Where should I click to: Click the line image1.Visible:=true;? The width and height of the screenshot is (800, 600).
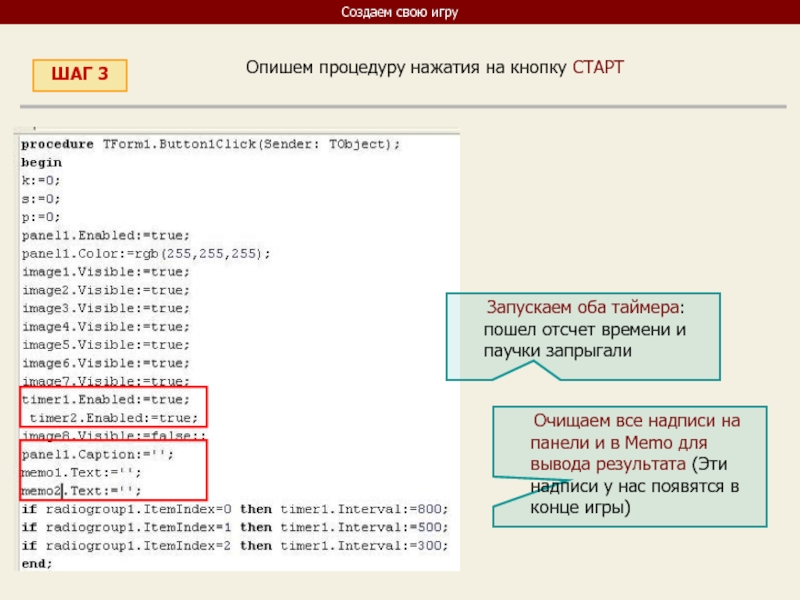(x=106, y=272)
